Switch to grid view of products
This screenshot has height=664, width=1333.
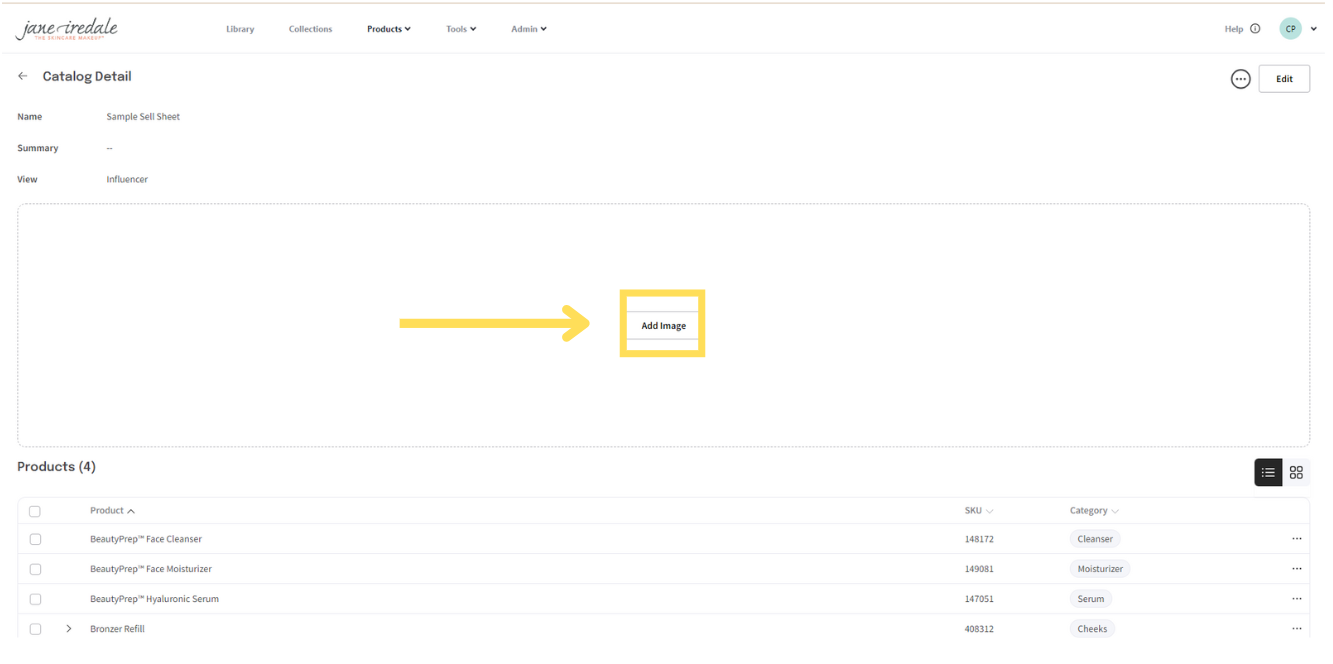point(1296,473)
